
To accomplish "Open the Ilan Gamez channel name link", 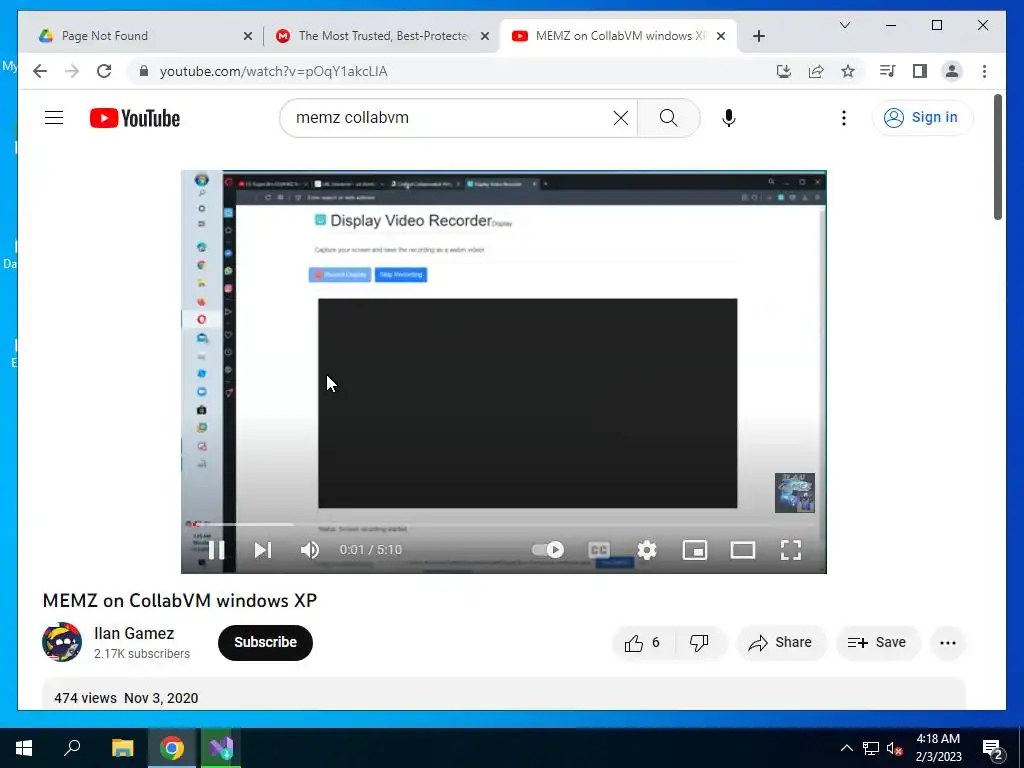I will [x=134, y=633].
